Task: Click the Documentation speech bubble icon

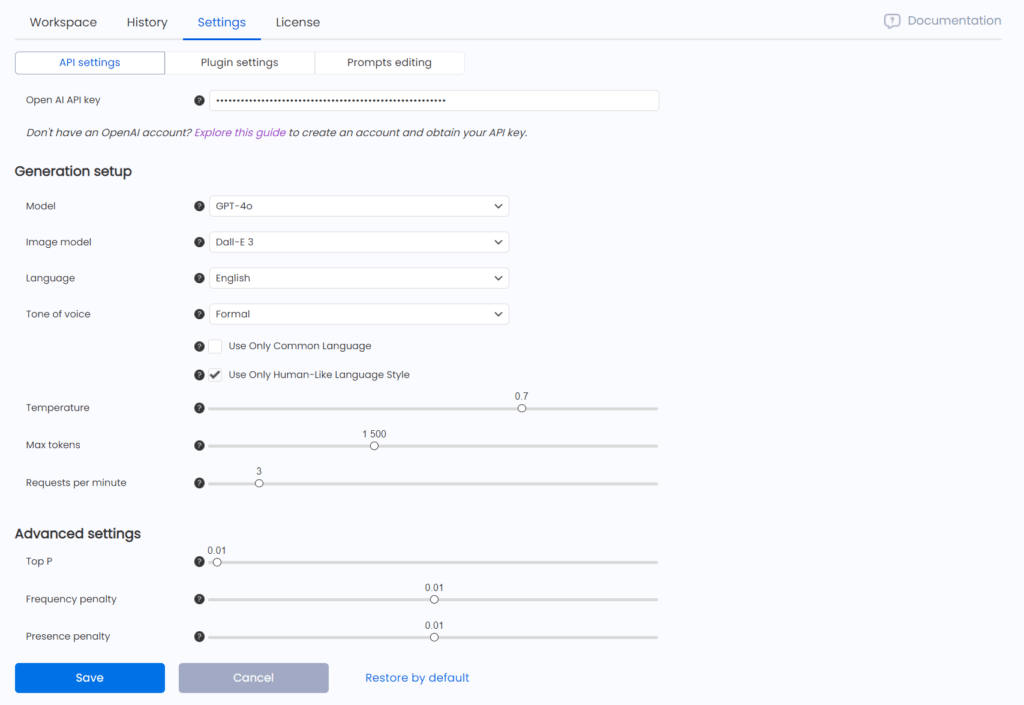Action: tap(891, 22)
